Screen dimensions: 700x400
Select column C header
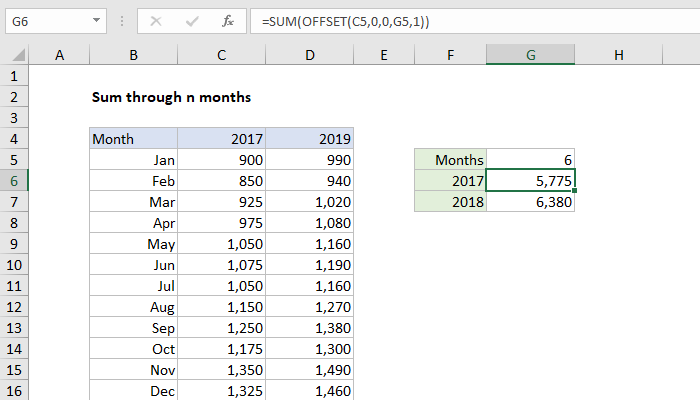(x=221, y=57)
